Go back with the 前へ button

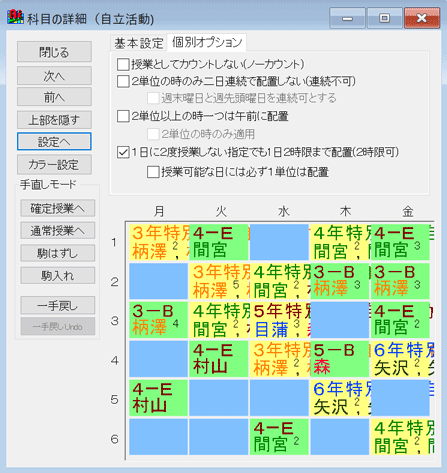pyautogui.click(x=54, y=97)
